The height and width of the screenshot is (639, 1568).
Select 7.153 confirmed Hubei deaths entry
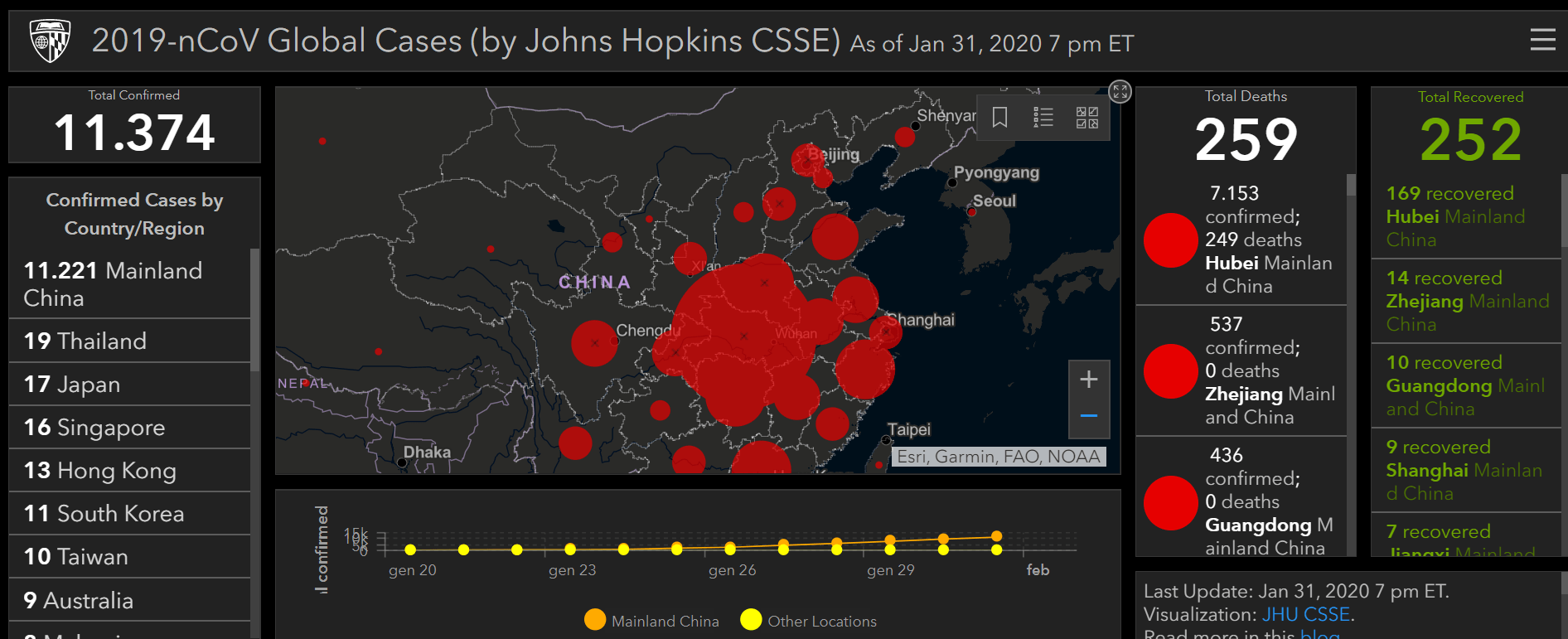(1241, 240)
